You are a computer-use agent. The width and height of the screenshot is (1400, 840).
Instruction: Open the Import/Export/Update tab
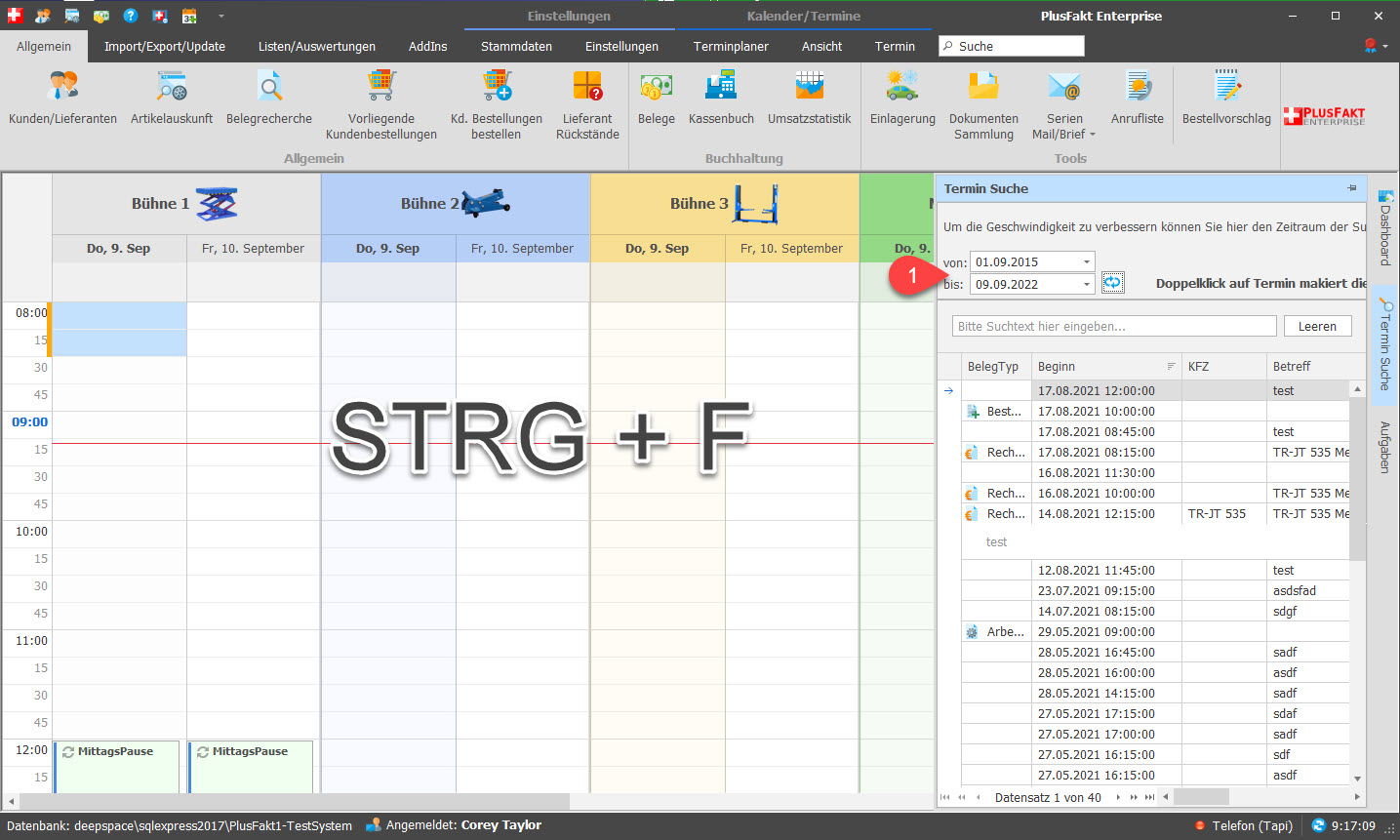(x=165, y=46)
